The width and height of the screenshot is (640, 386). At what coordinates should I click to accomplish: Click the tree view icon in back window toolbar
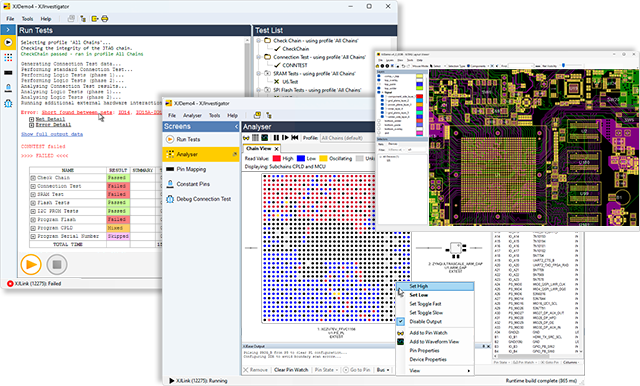(83, 19)
